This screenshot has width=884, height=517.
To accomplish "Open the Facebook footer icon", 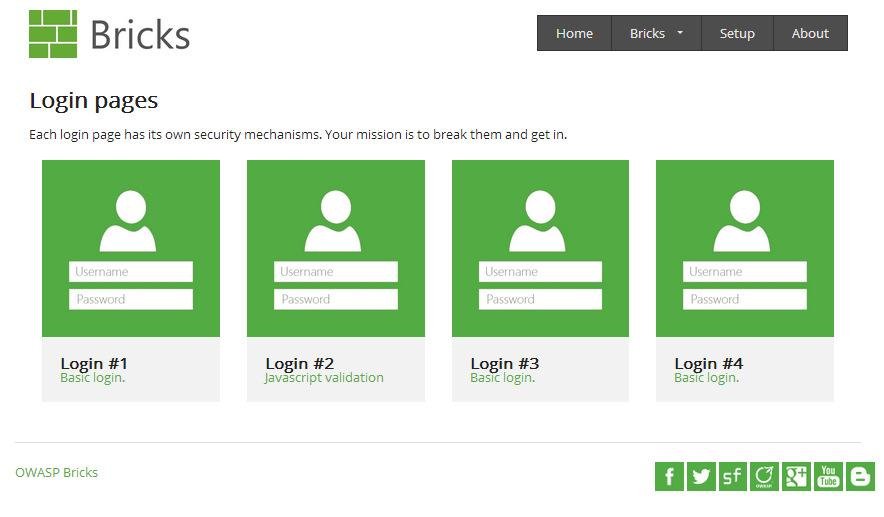I will pos(669,476).
